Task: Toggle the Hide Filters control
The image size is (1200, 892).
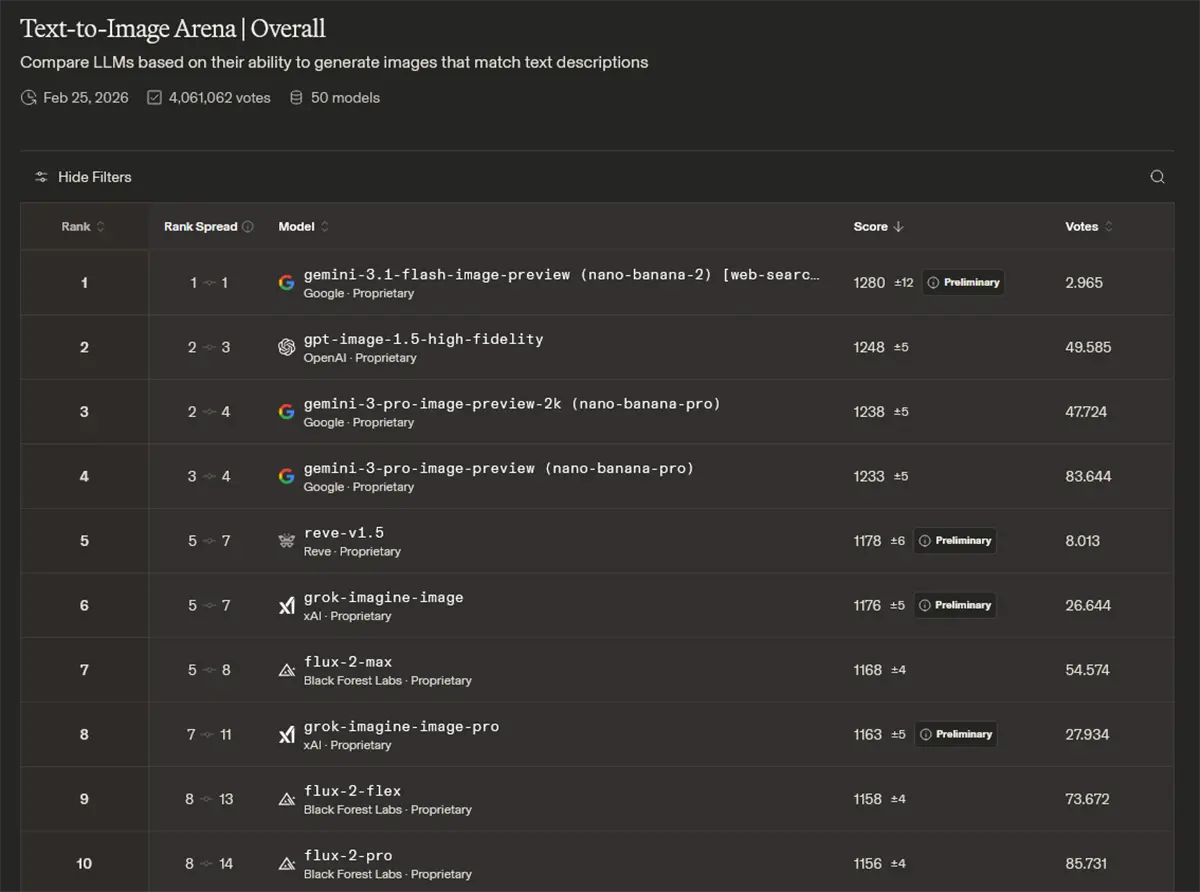Action: pos(83,177)
